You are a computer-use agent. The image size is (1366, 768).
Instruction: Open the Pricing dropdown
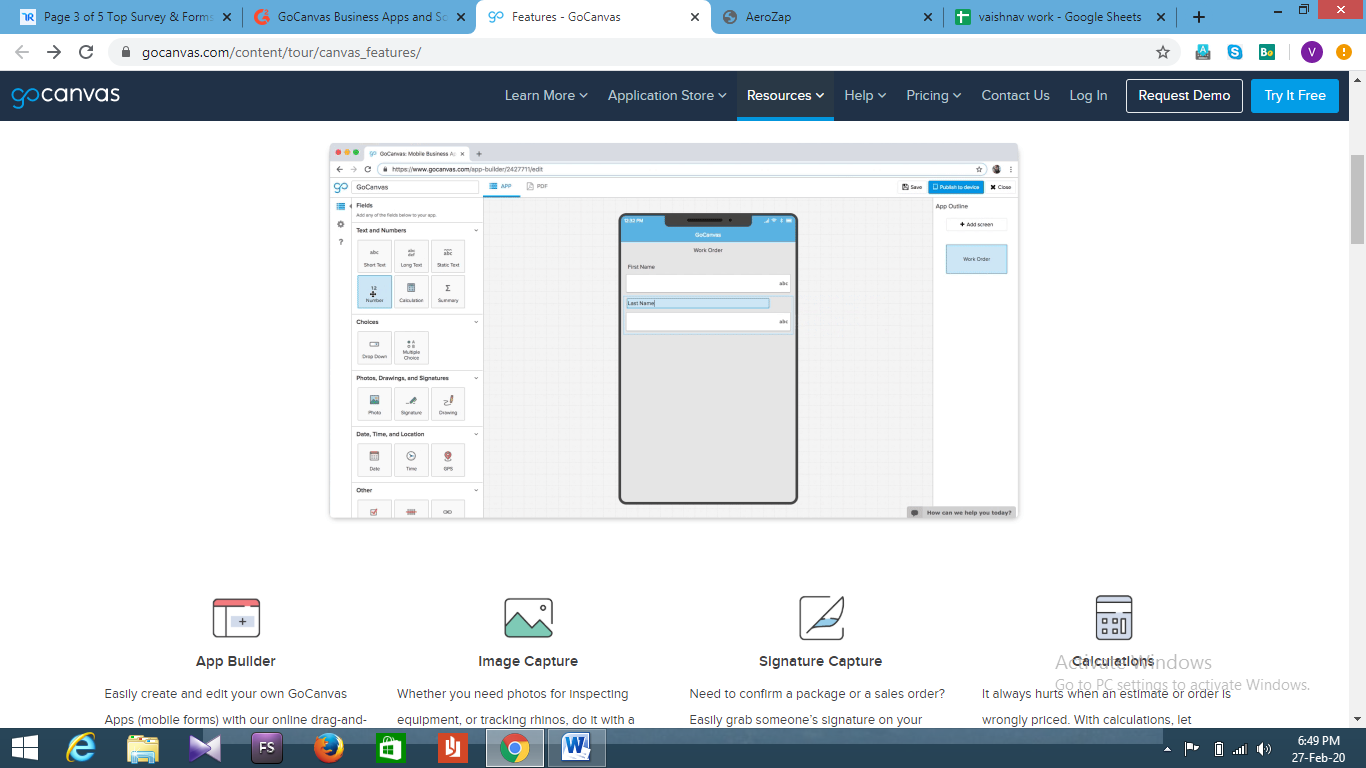click(x=934, y=96)
